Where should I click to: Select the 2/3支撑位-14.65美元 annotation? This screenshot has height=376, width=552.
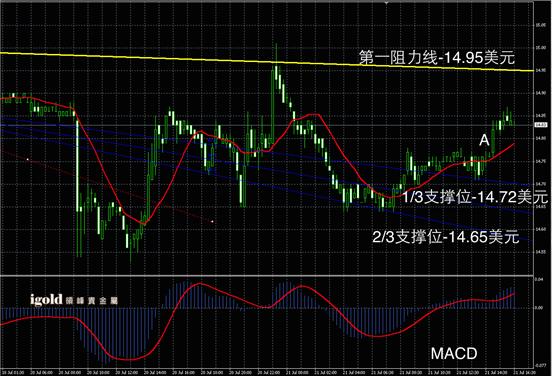click(446, 237)
